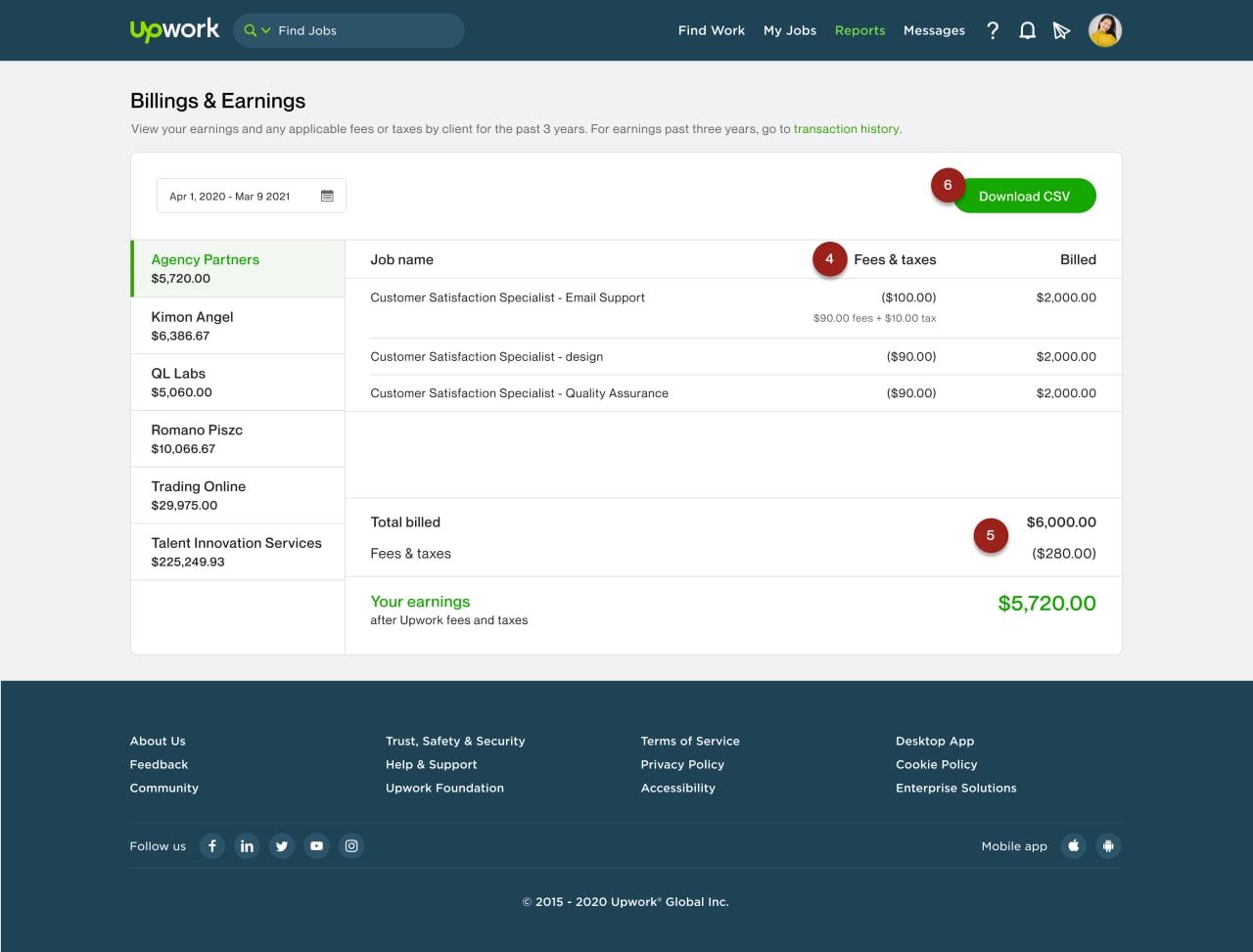Click the Android mobile app icon
This screenshot has width=1253, height=952.
1108,846
